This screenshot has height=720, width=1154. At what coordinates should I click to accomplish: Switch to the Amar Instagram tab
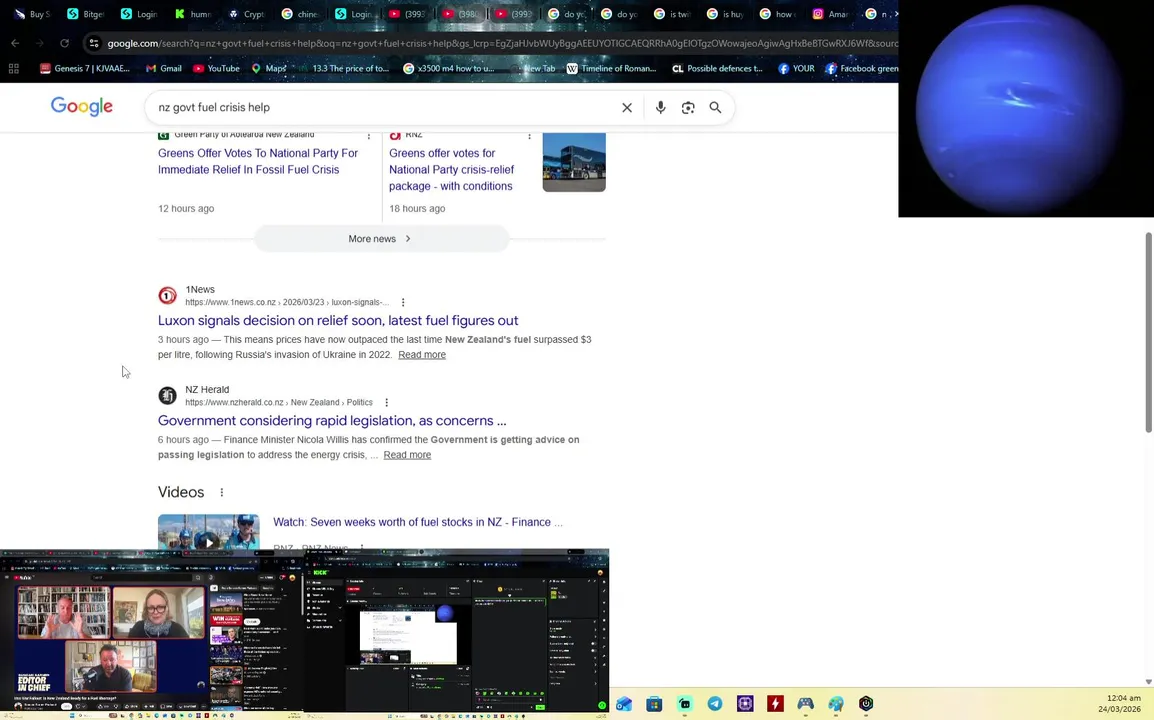(829, 14)
